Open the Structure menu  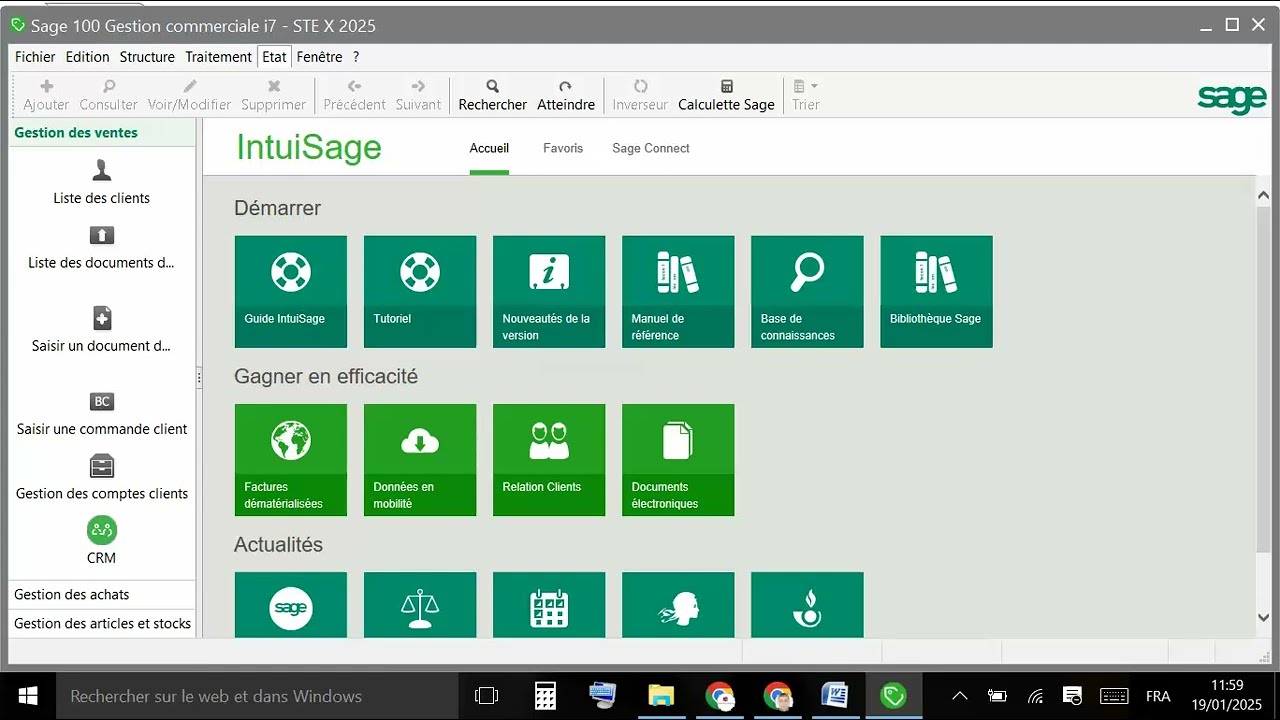147,57
